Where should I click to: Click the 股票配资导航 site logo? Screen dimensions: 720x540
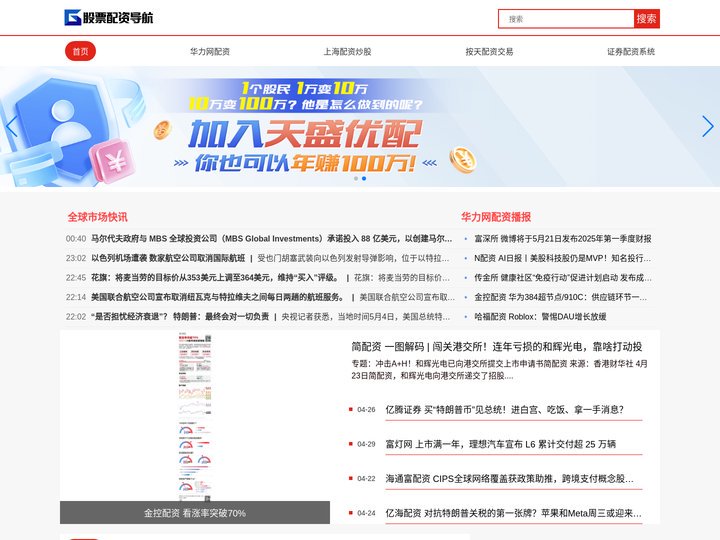pos(109,17)
